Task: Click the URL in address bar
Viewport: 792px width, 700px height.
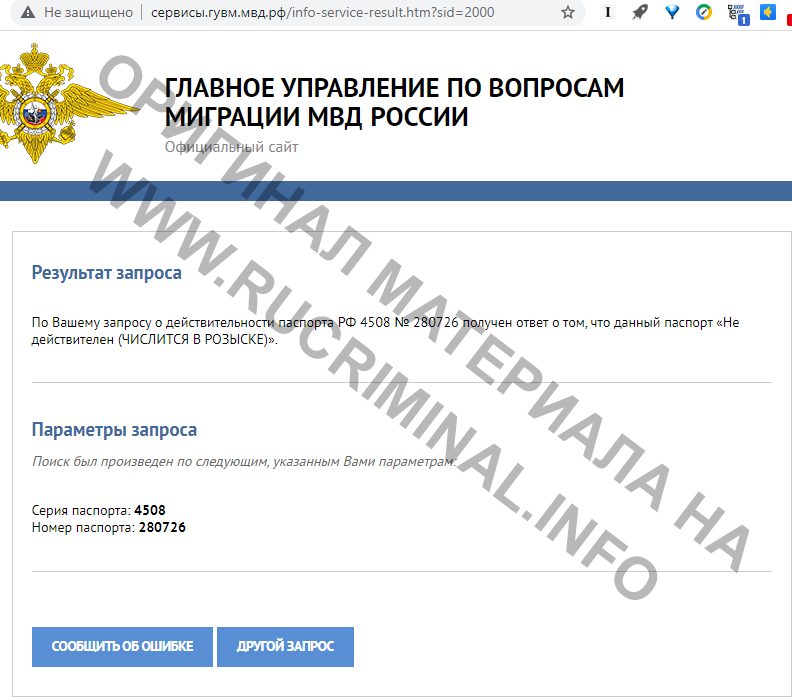Action: [x=322, y=13]
